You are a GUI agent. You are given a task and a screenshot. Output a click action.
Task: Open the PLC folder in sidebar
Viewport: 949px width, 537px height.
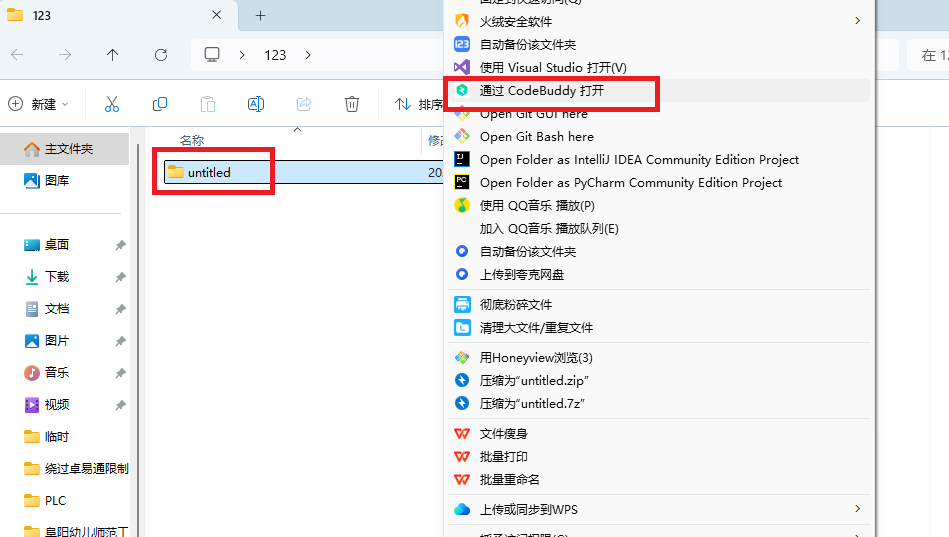[x=65, y=501]
